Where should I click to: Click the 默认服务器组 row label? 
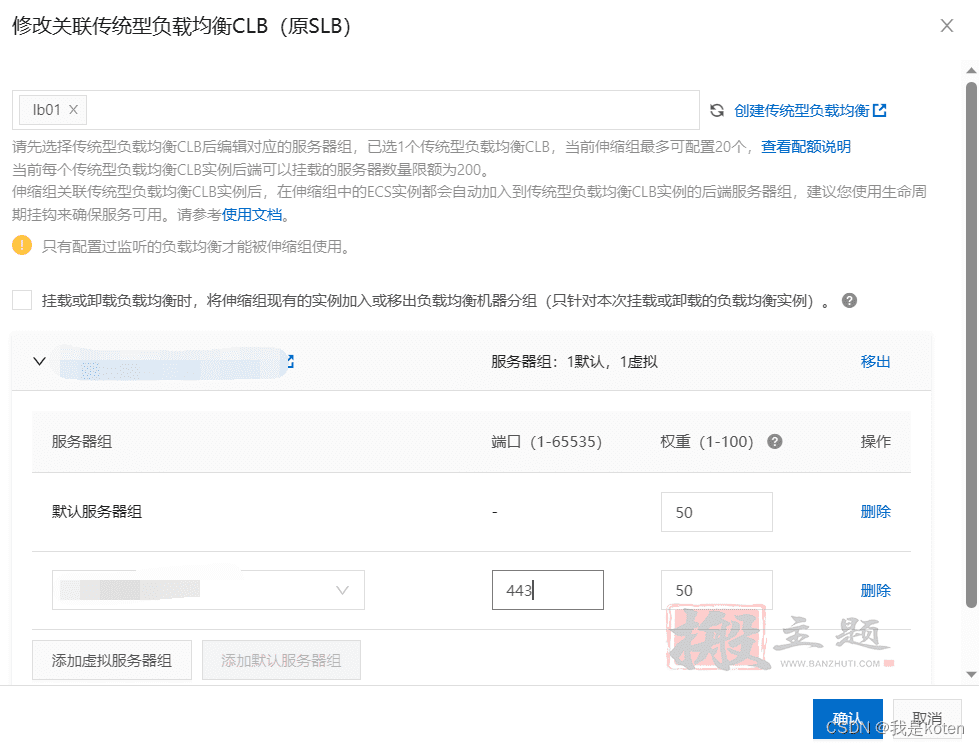[x=97, y=512]
